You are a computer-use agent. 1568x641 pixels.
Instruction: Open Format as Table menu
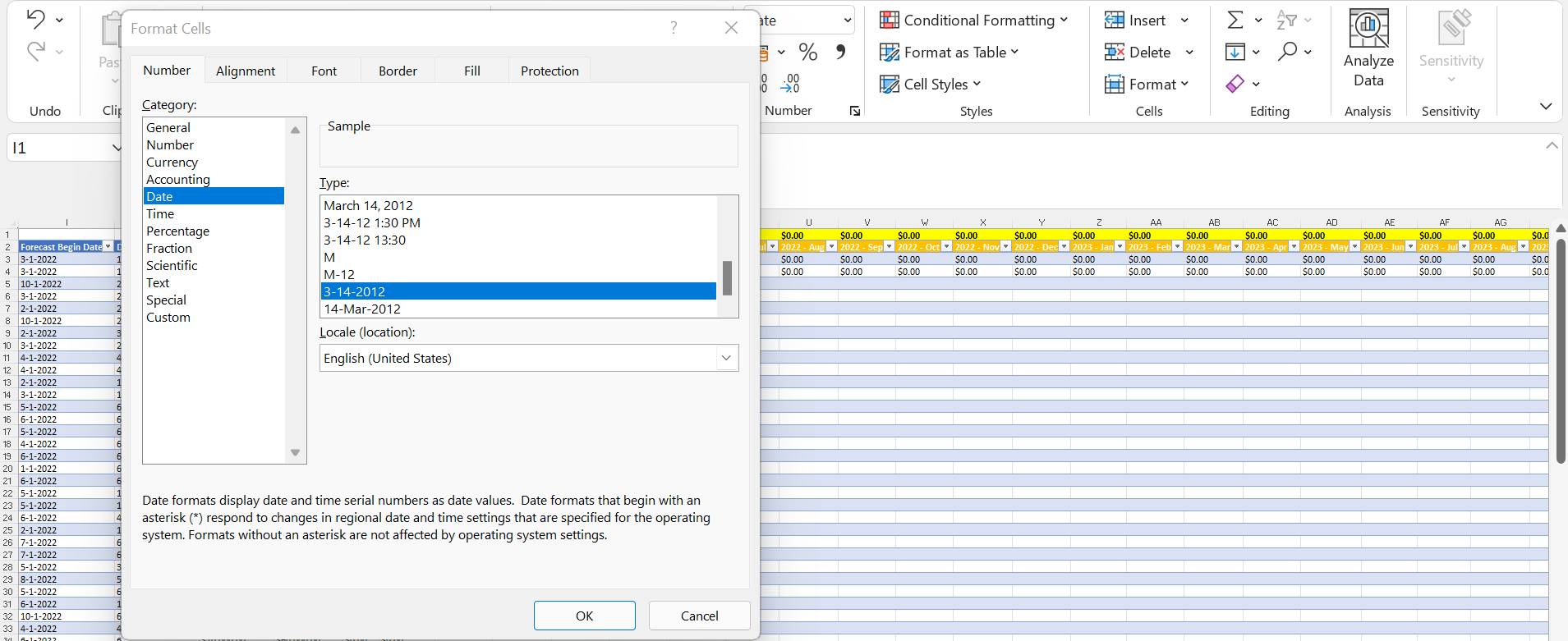tap(949, 53)
